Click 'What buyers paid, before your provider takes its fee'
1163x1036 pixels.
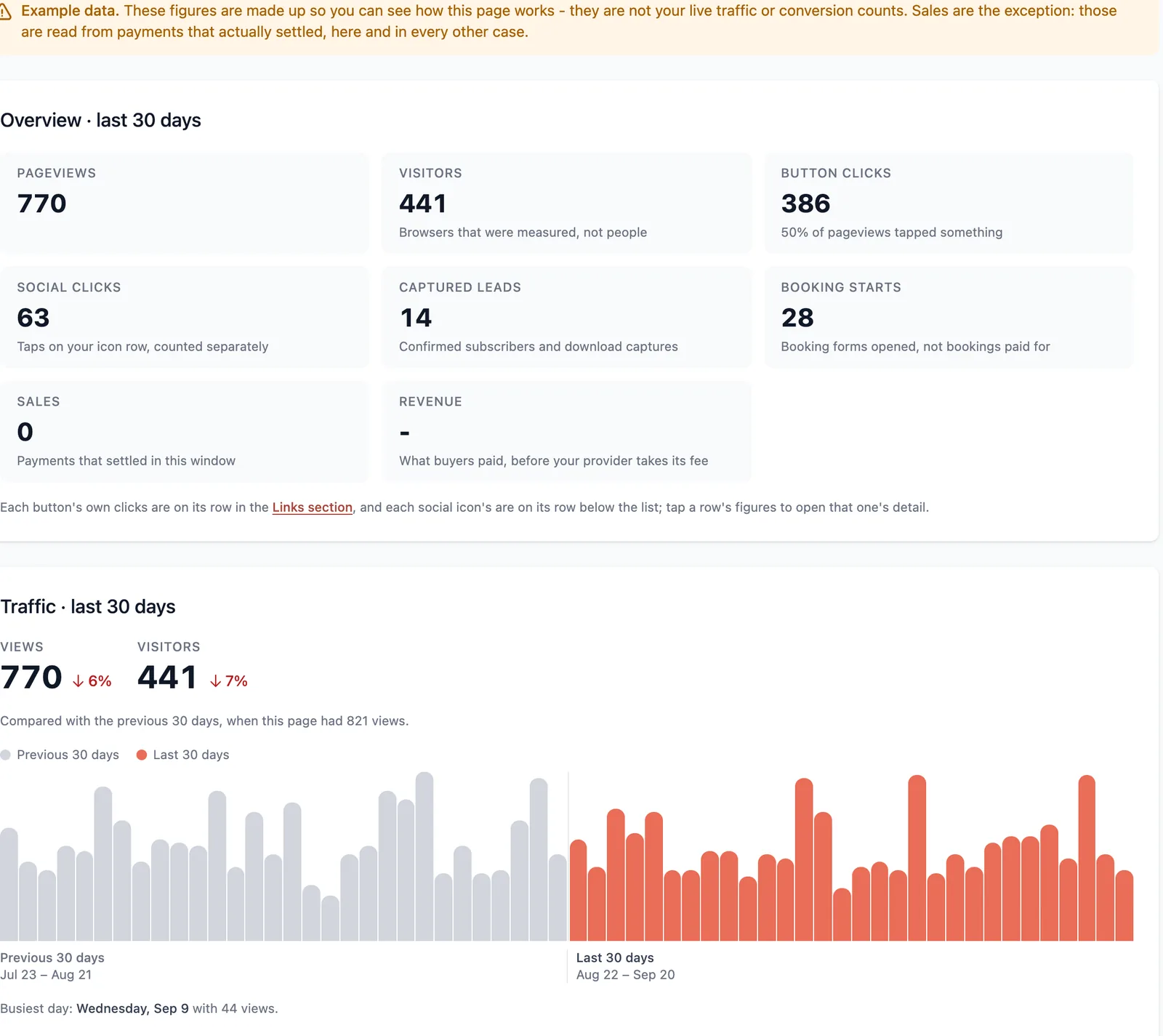tap(553, 461)
